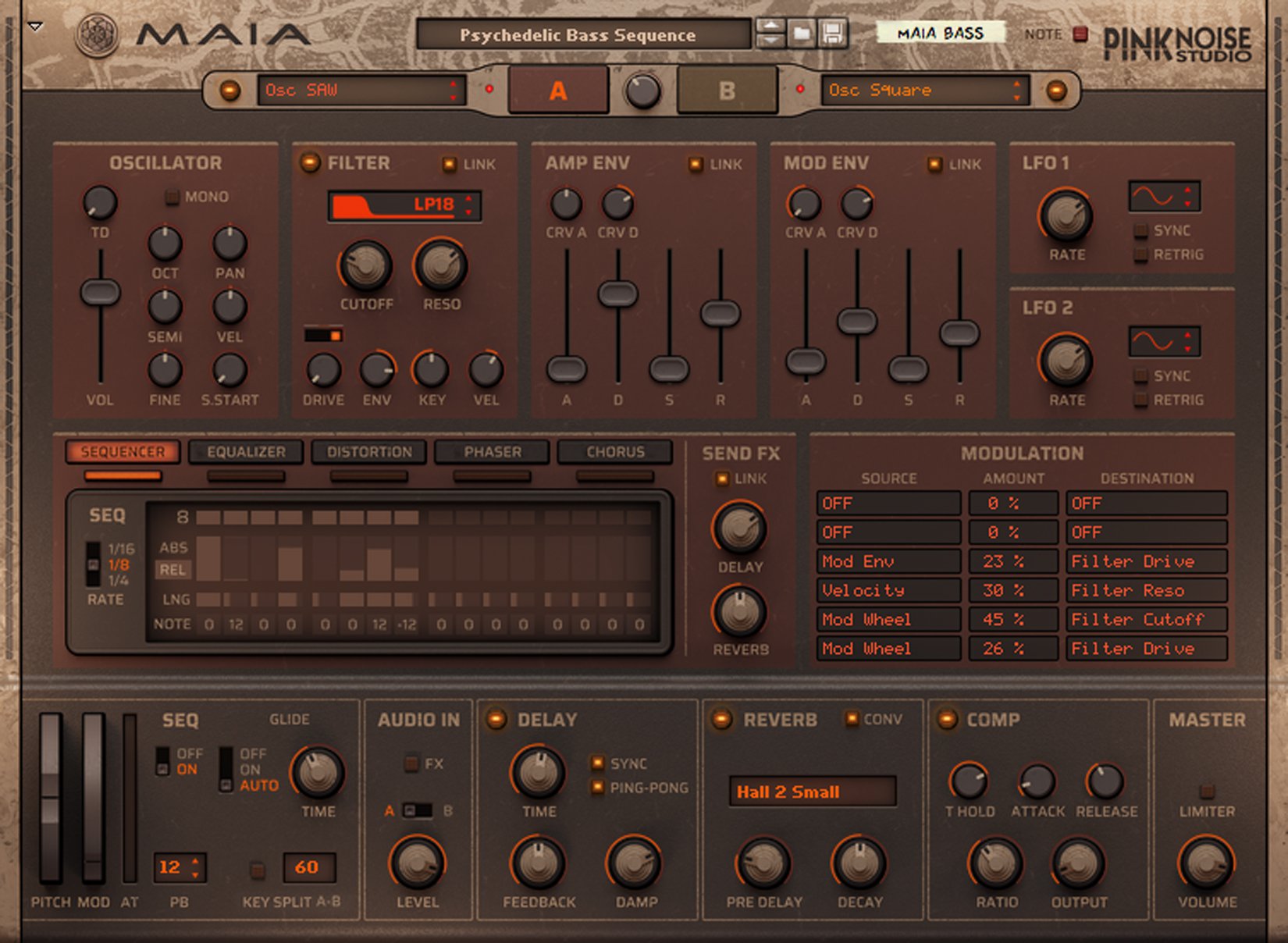
Task: Open the Filter Cutoff destination dropdown
Action: pyautogui.click(x=1147, y=619)
